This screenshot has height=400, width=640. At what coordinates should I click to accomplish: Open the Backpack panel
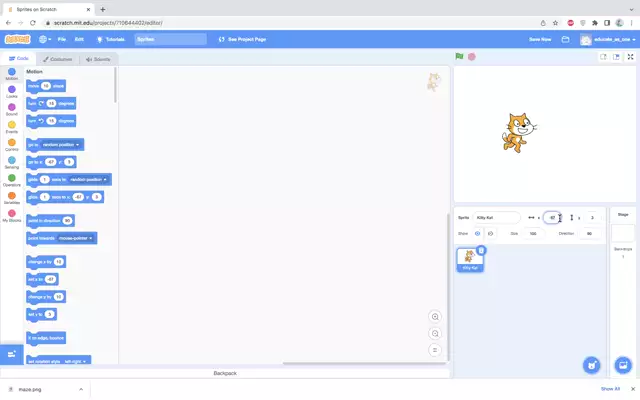tap(225, 373)
